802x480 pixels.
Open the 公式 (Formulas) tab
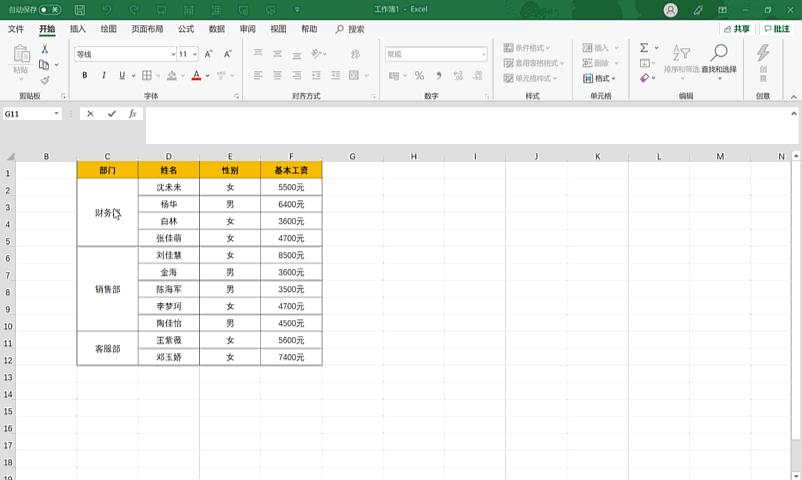point(186,29)
